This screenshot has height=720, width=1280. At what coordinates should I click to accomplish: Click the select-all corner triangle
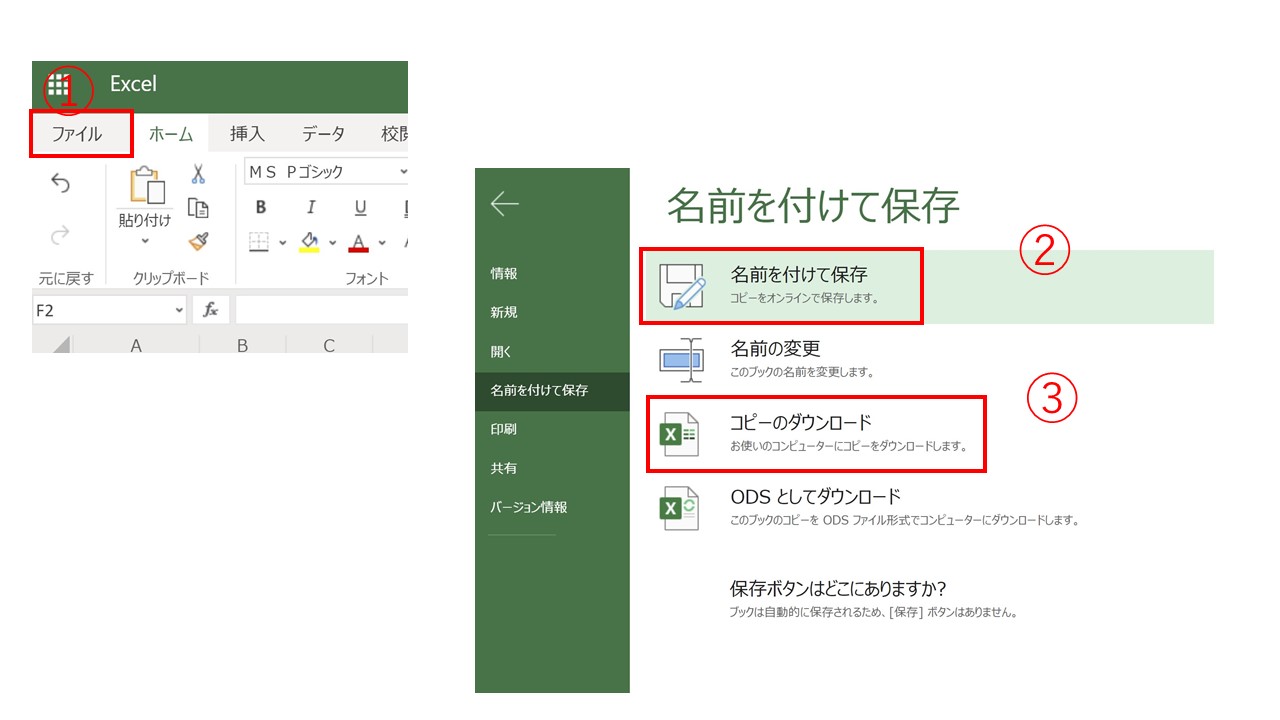tap(61, 345)
